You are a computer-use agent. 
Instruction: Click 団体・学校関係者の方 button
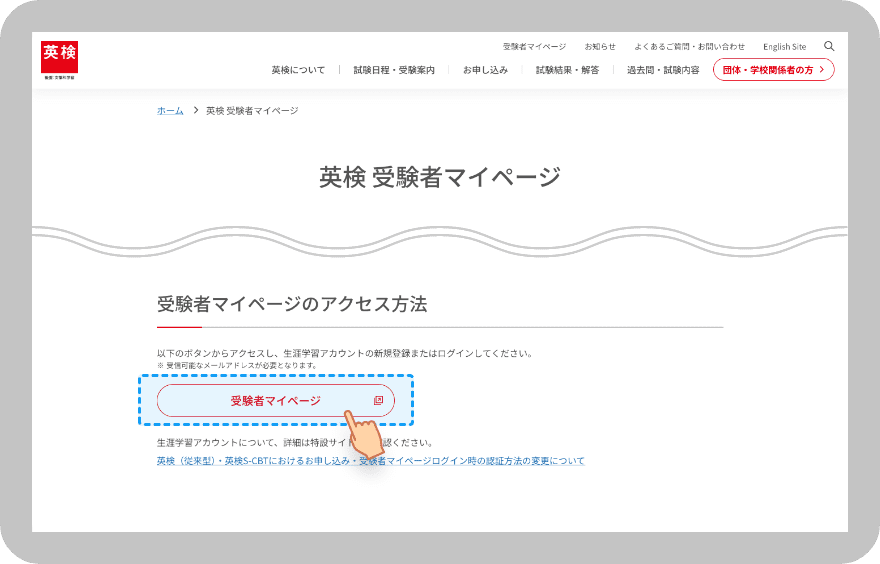[x=773, y=70]
